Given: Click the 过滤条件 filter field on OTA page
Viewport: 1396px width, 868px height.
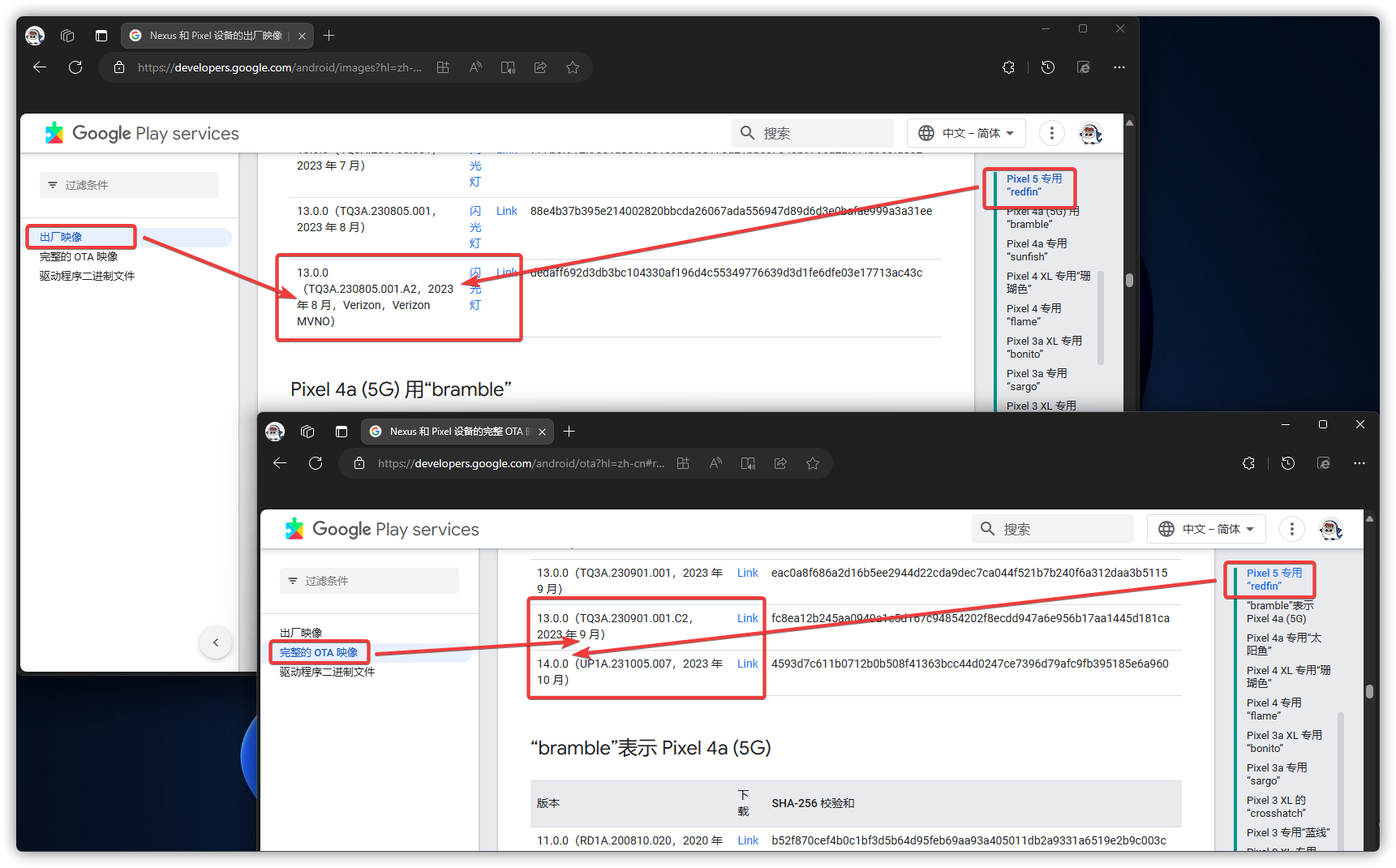Looking at the screenshot, I should [369, 581].
